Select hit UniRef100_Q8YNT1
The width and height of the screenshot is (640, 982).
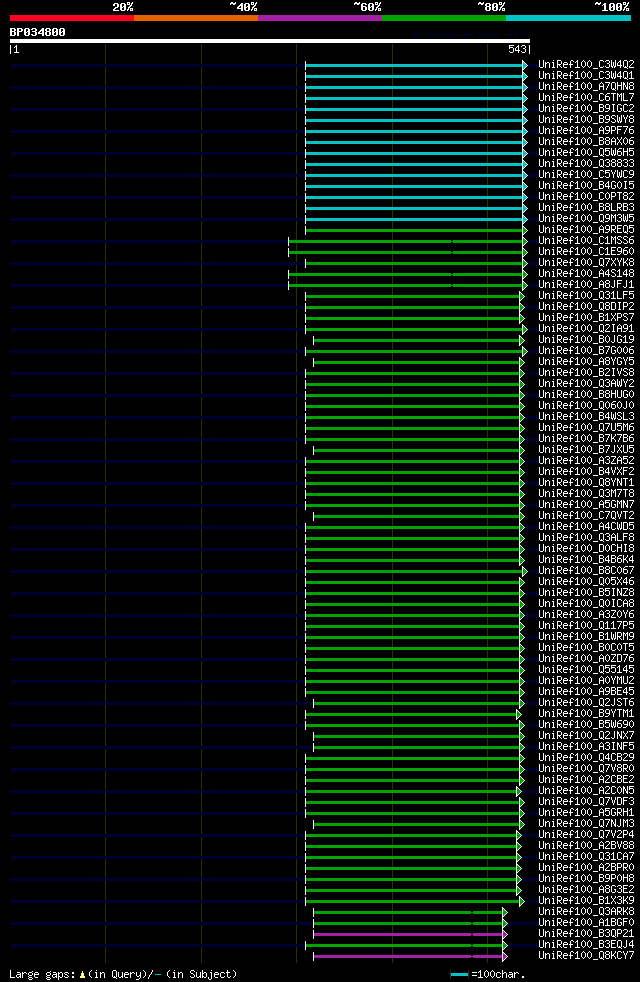click(x=586, y=483)
